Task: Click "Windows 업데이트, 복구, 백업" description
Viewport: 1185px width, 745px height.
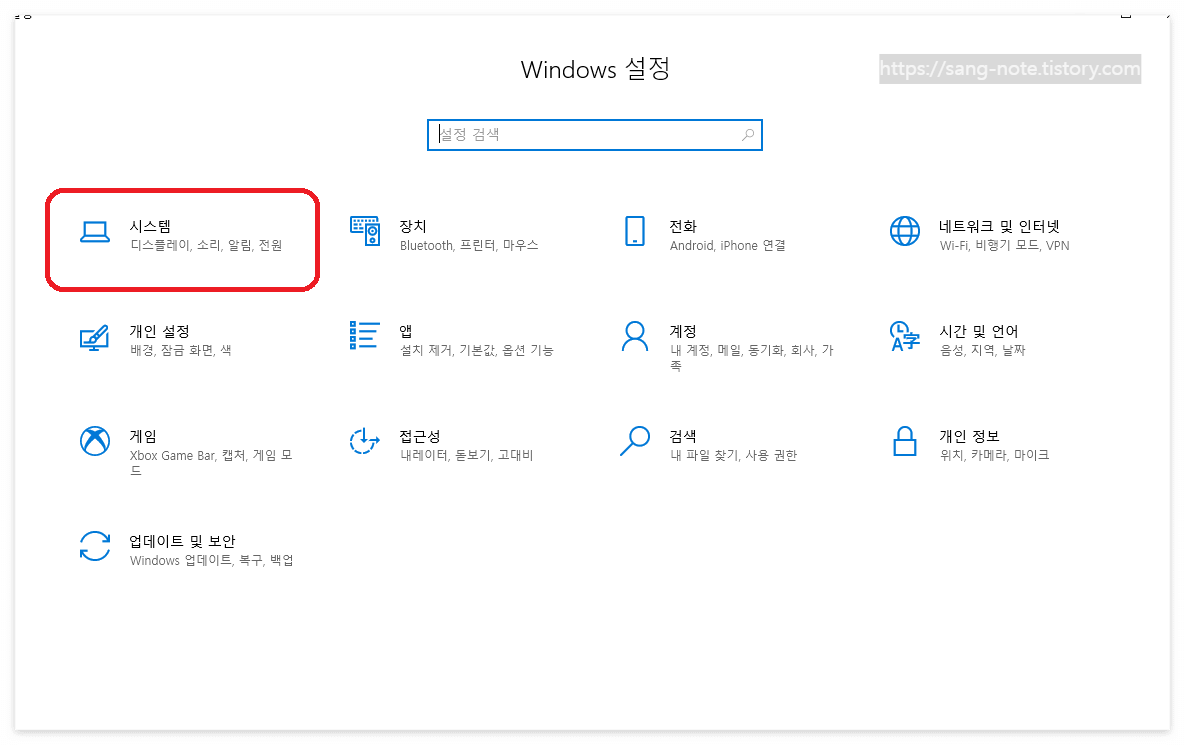Action: coord(212,561)
